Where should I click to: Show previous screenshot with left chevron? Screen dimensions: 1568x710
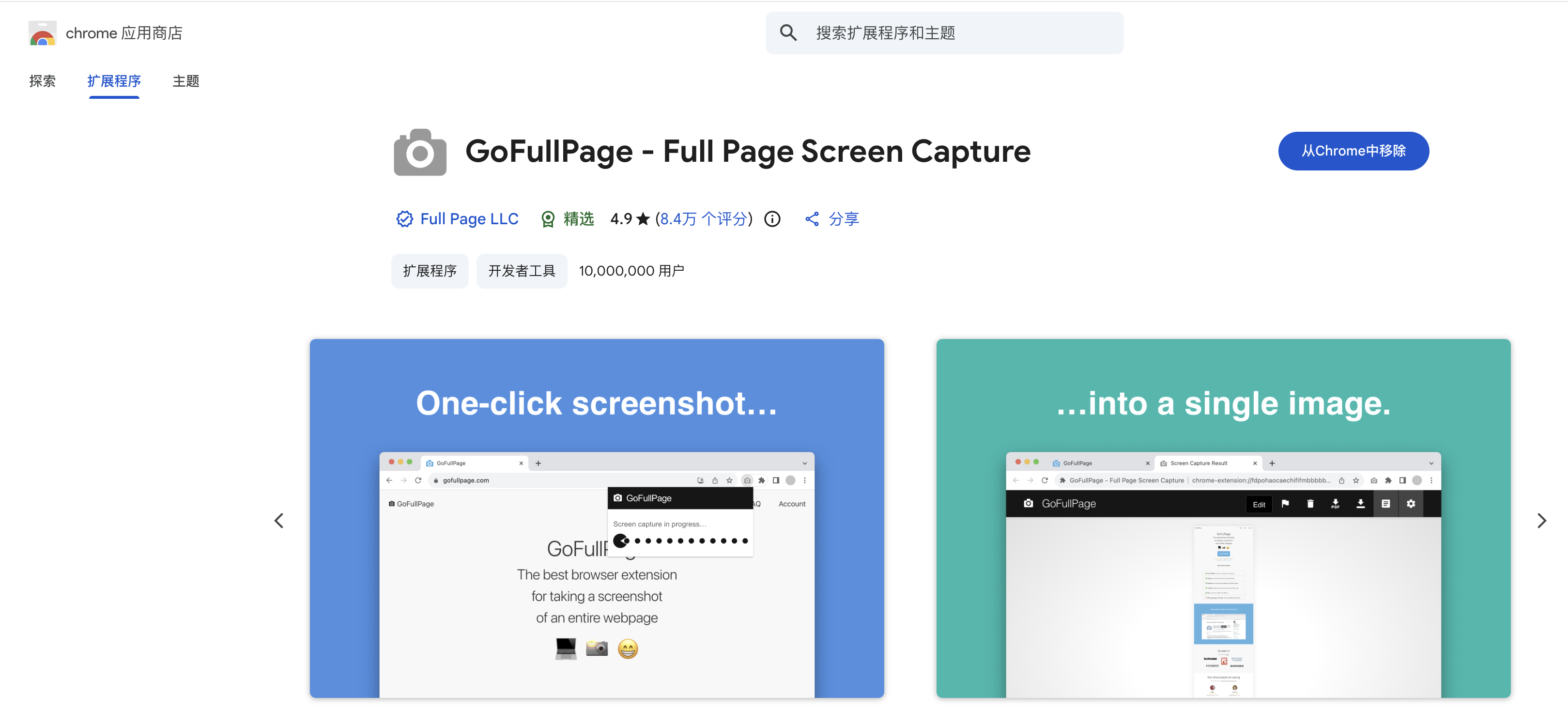tap(279, 521)
